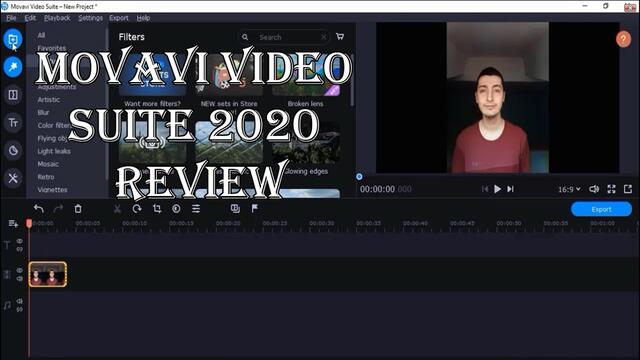Mute the audio track speaker
640x360 pixels.
point(20,301)
